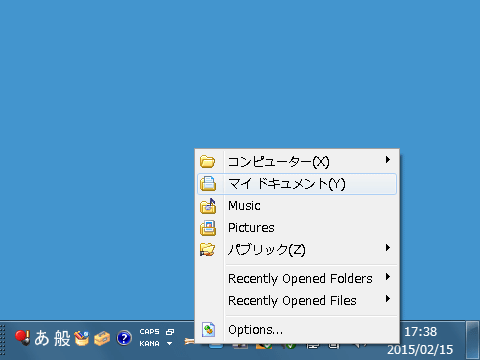Open Recently Opened Folders submenu
This screenshot has height=360, width=480.
[297, 278]
